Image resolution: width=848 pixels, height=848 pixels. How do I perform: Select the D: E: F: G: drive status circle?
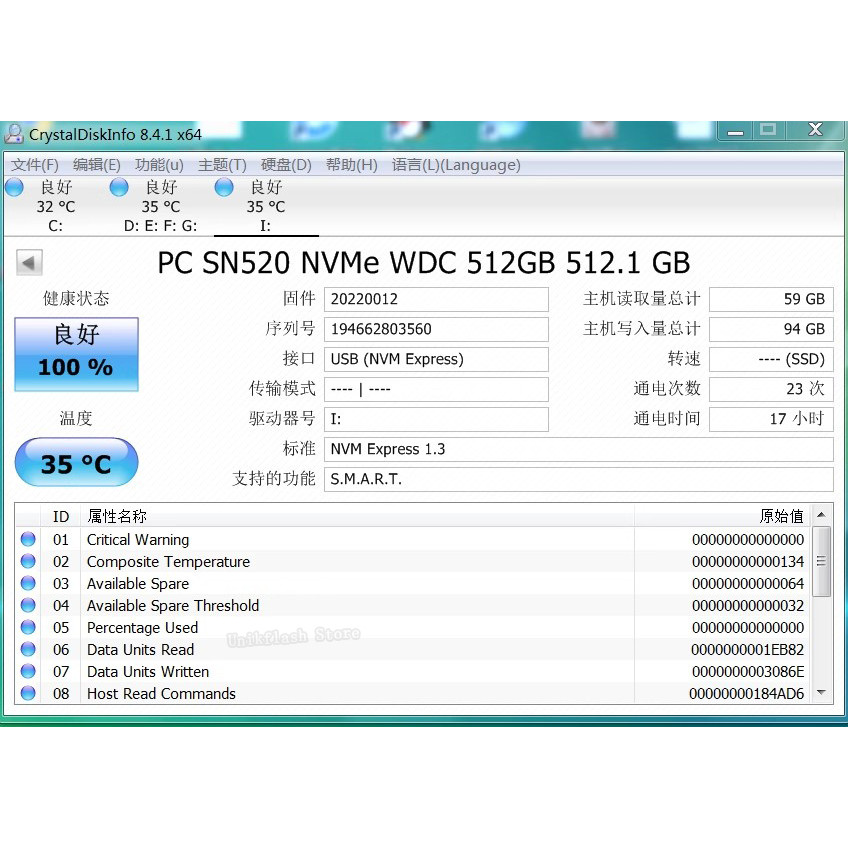(119, 187)
